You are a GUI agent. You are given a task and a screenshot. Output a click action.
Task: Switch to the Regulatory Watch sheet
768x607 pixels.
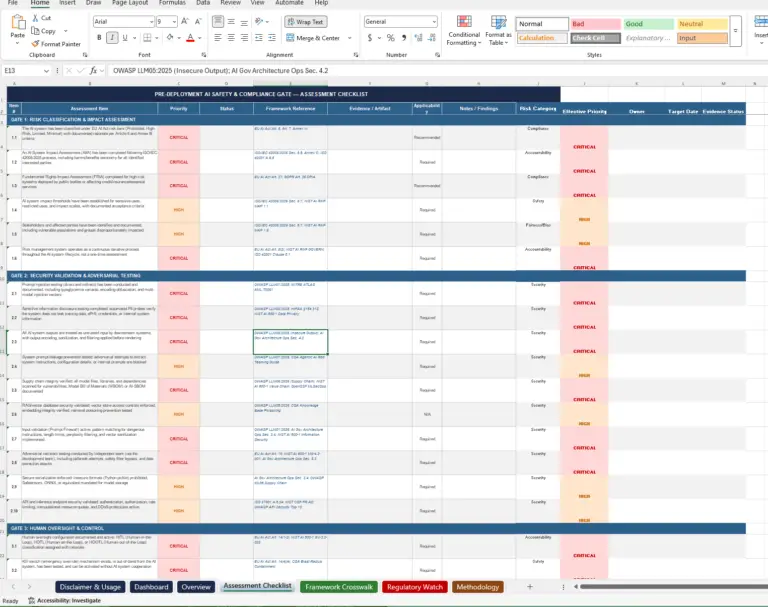(x=415, y=587)
